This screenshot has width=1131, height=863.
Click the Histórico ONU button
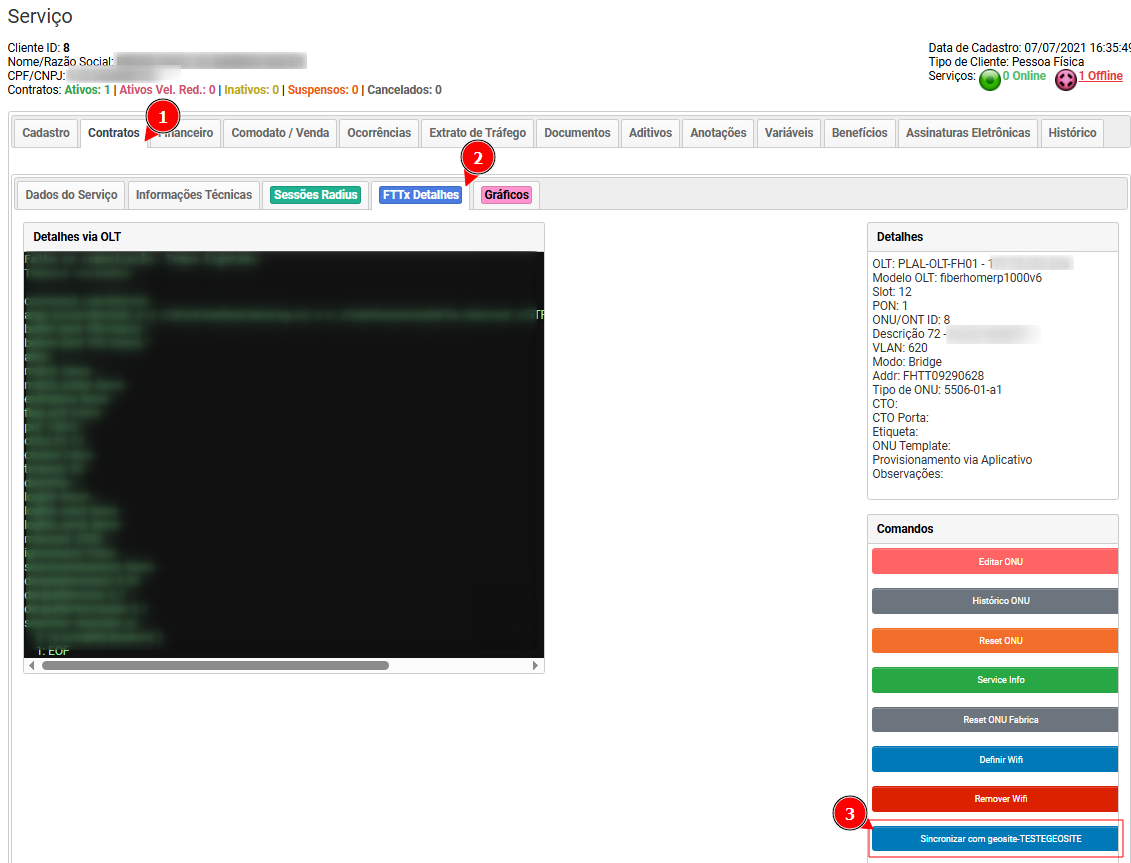[995, 601]
